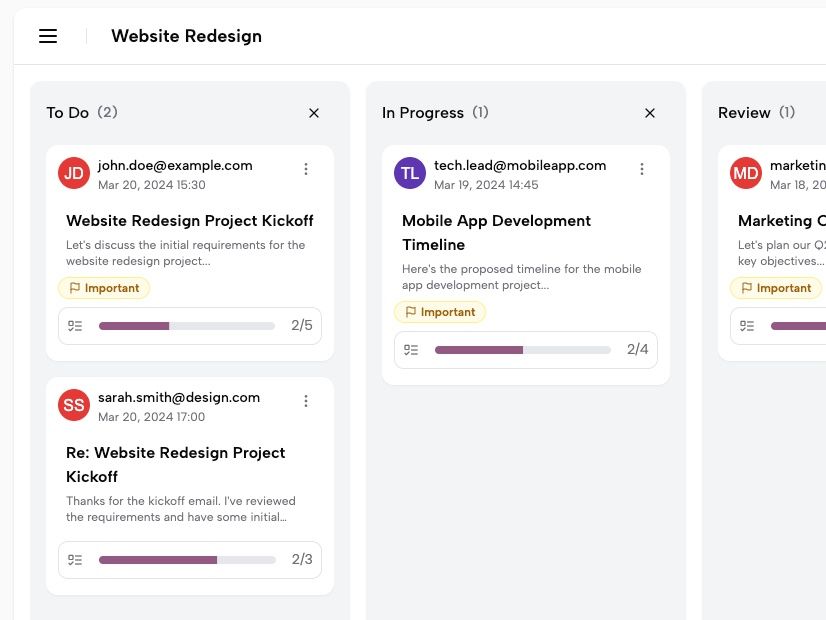Image resolution: width=826 pixels, height=620 pixels.
Task: Click checklist icon on the 2/5 progress row
Action: coord(75,326)
